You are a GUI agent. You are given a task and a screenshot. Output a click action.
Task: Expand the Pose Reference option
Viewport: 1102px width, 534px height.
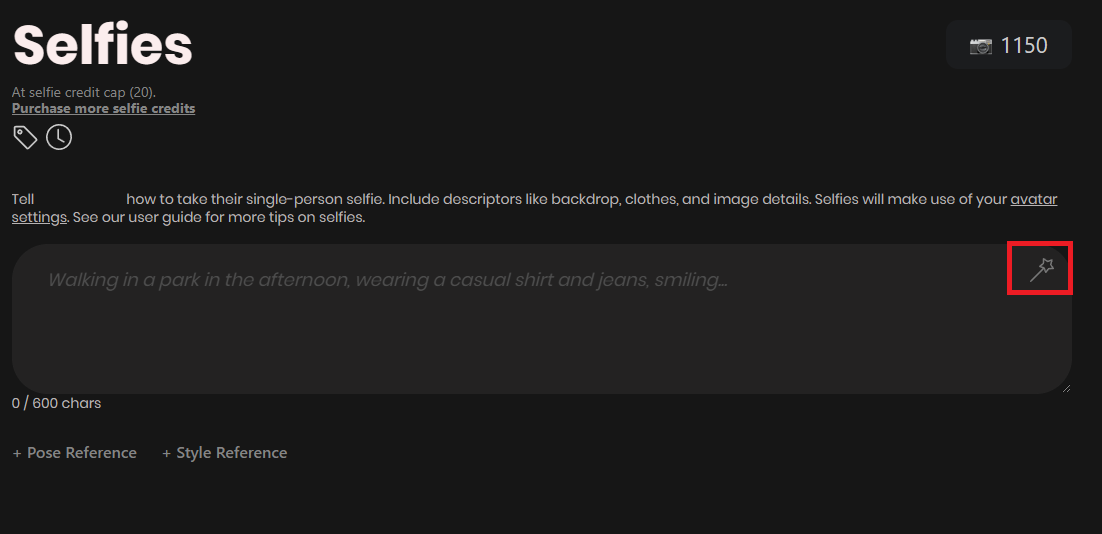(x=74, y=453)
